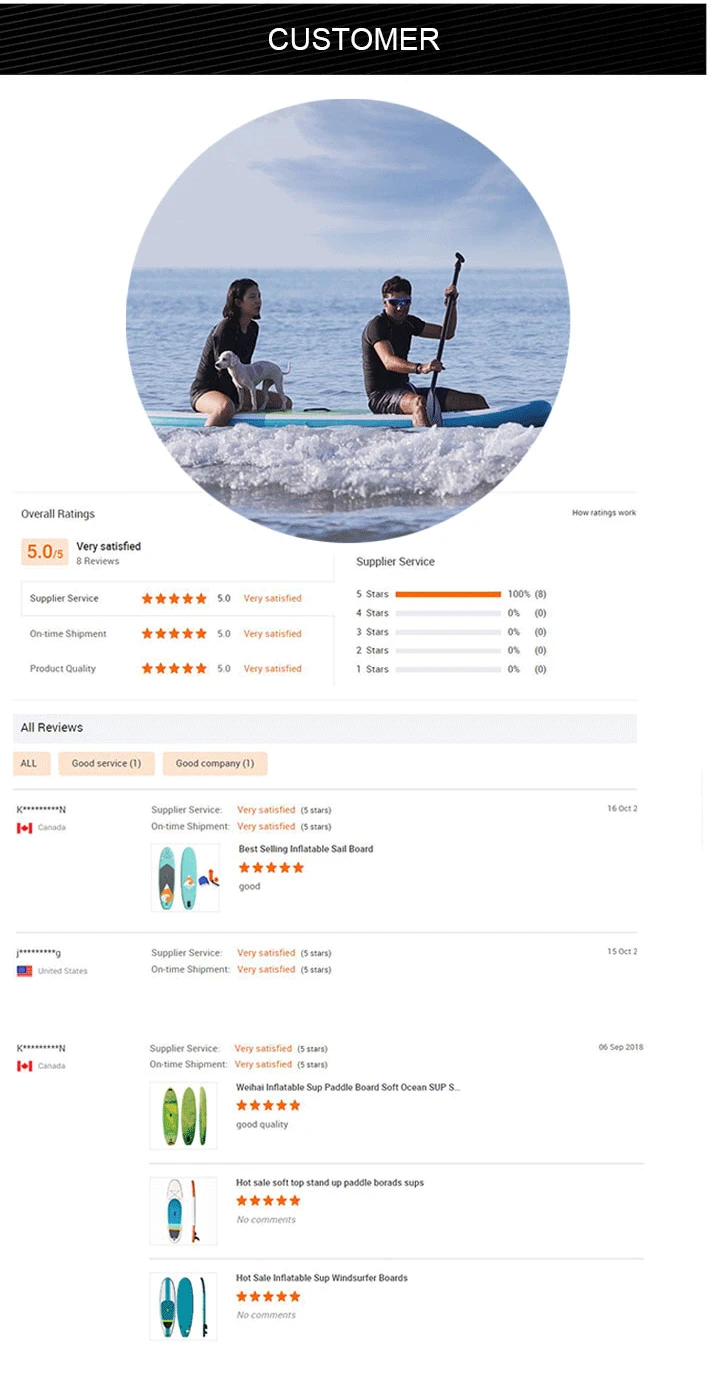Viewport: 711px width, 1392px height.
Task: Click the 4 Stars rating bar
Action: pos(448,613)
